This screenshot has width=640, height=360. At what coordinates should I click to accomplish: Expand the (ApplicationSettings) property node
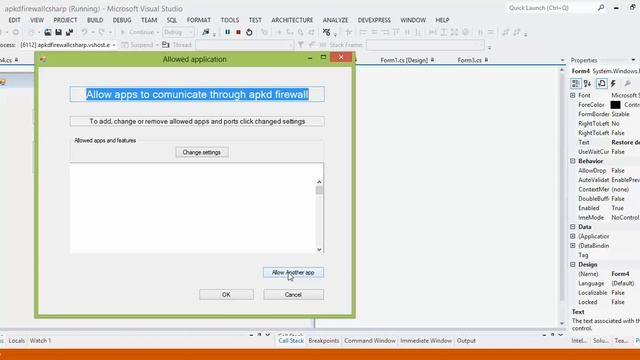pos(573,236)
